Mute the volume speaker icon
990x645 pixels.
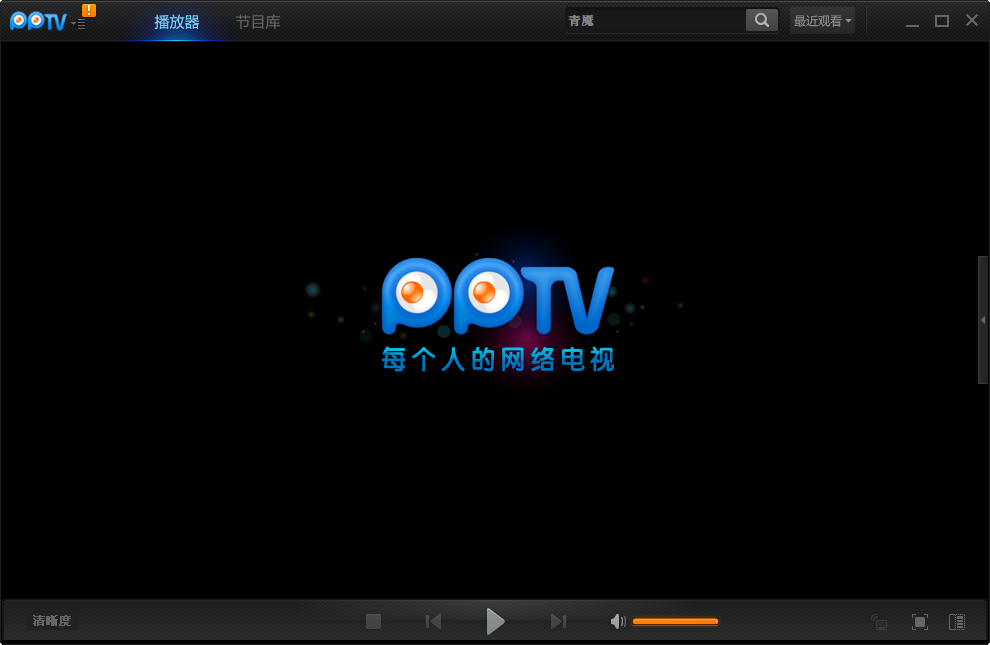tap(618, 622)
